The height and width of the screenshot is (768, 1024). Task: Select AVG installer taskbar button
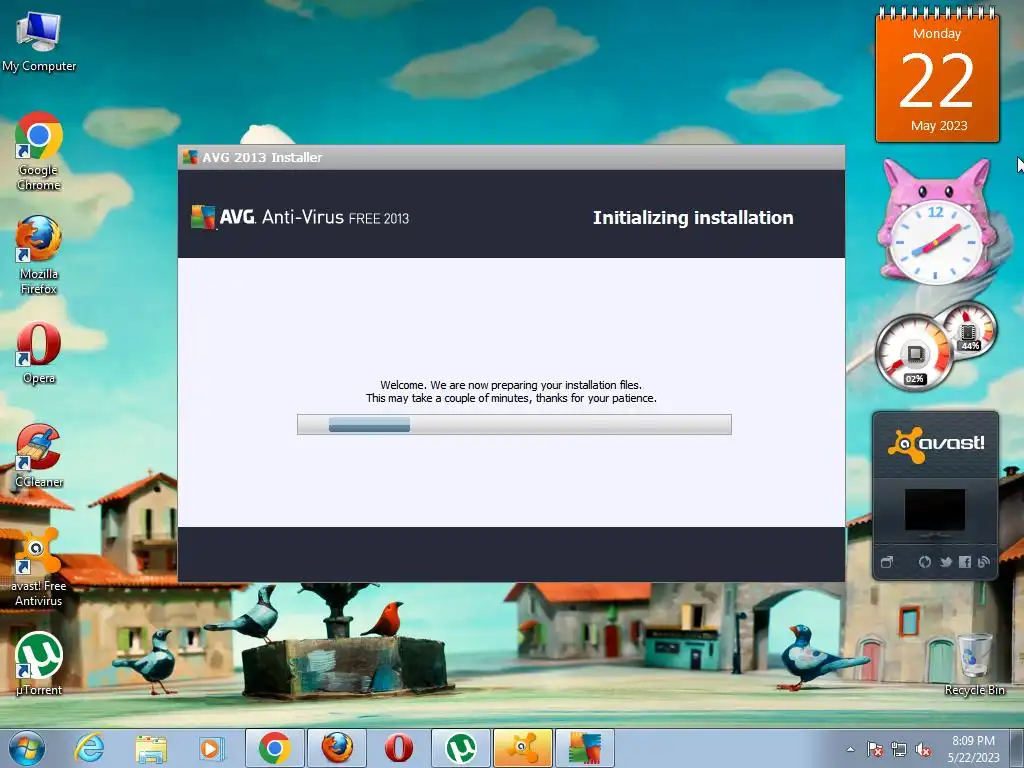pos(585,748)
